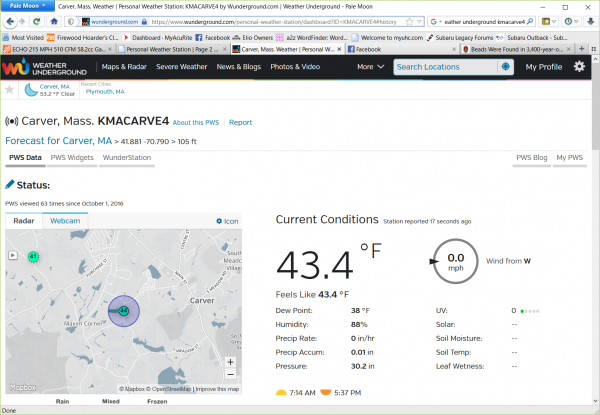Click the Search Locations input field
600x415 pixels.
[x=445, y=67]
